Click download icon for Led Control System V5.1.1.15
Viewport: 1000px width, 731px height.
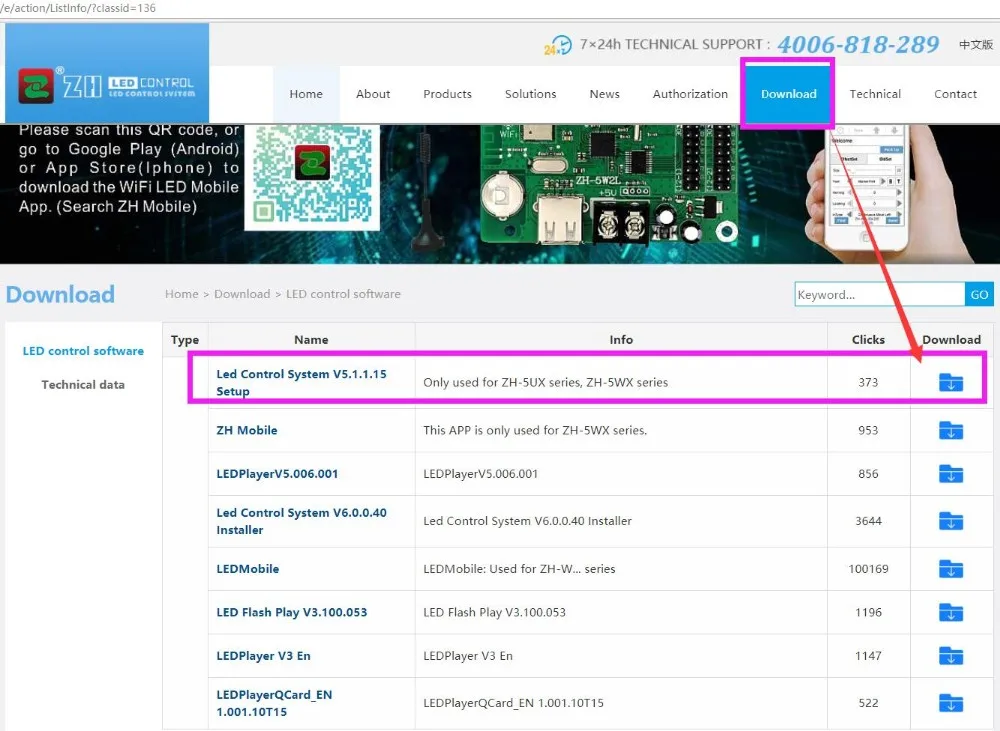tap(950, 382)
